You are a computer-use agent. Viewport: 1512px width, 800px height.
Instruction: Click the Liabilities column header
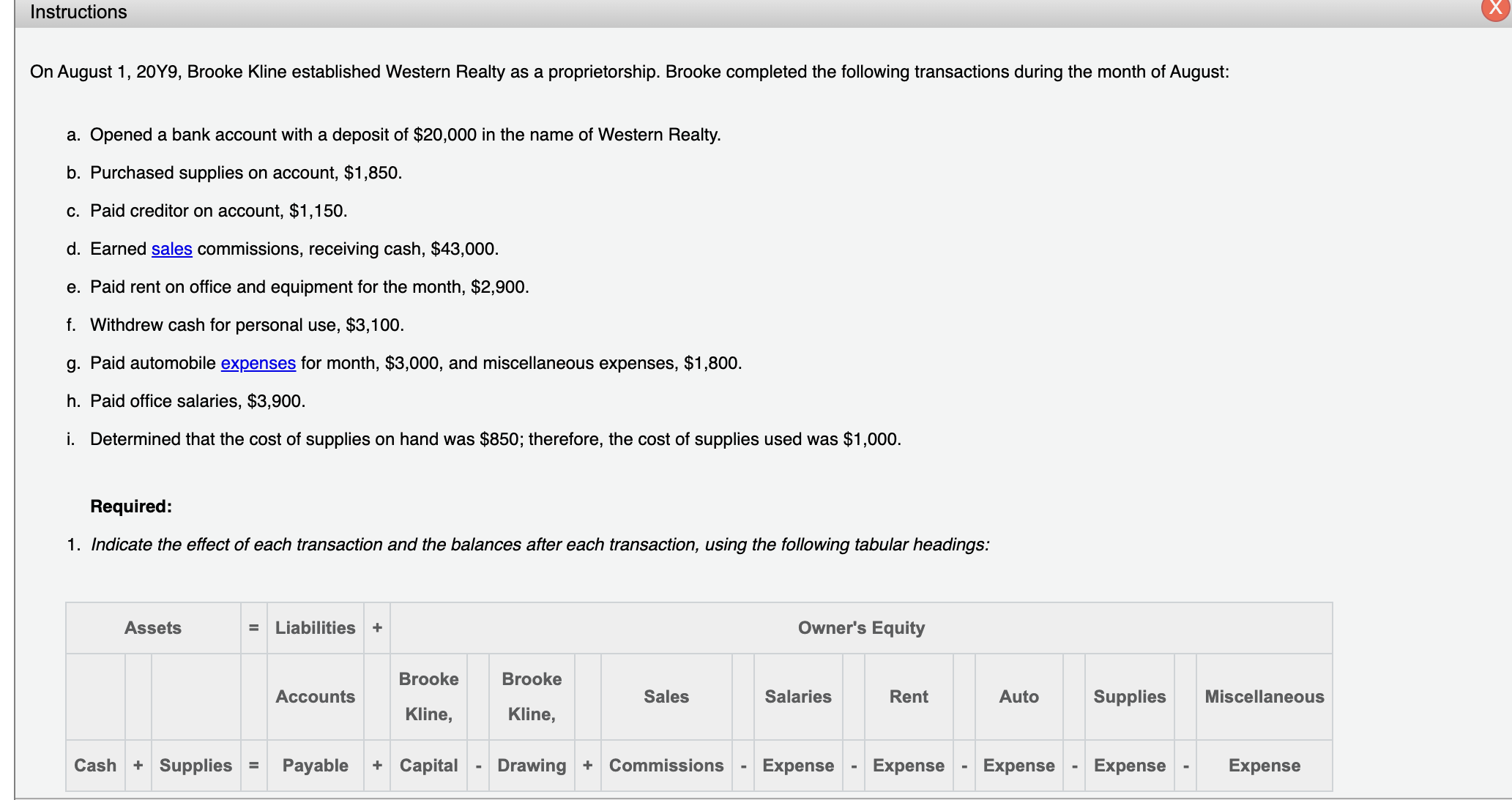315,628
